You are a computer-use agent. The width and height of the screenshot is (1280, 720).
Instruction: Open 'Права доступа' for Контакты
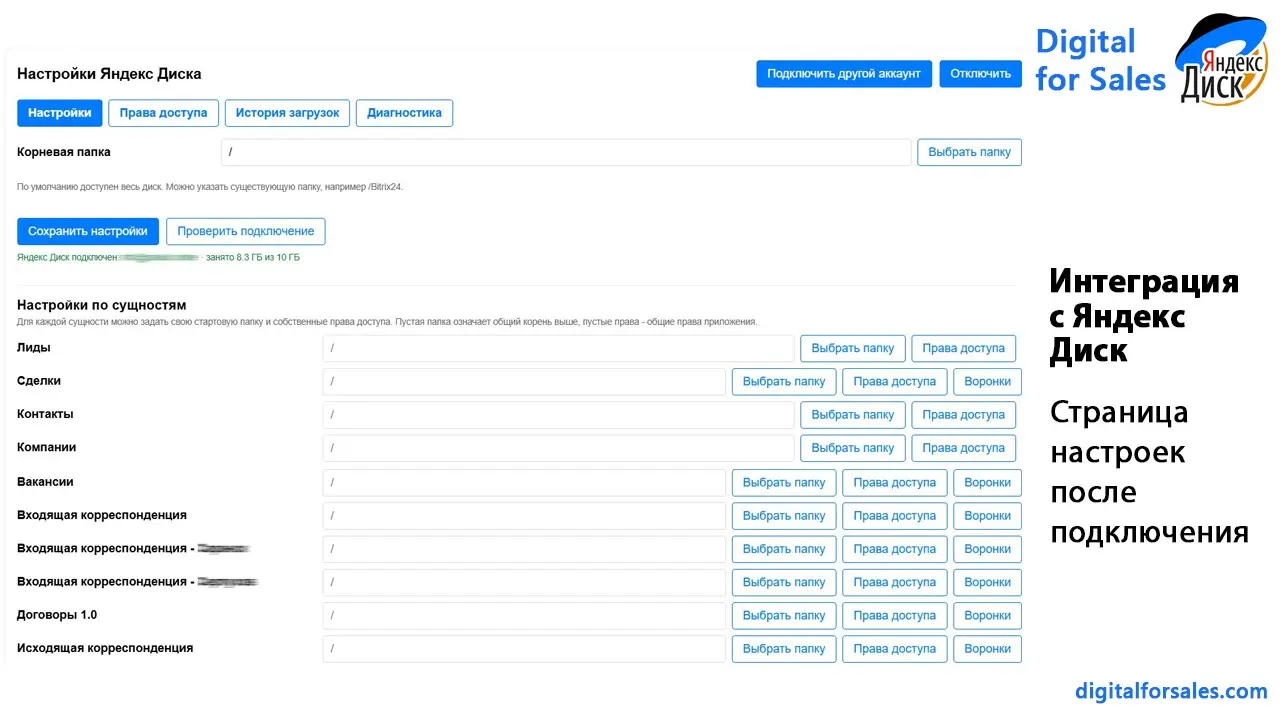point(964,415)
